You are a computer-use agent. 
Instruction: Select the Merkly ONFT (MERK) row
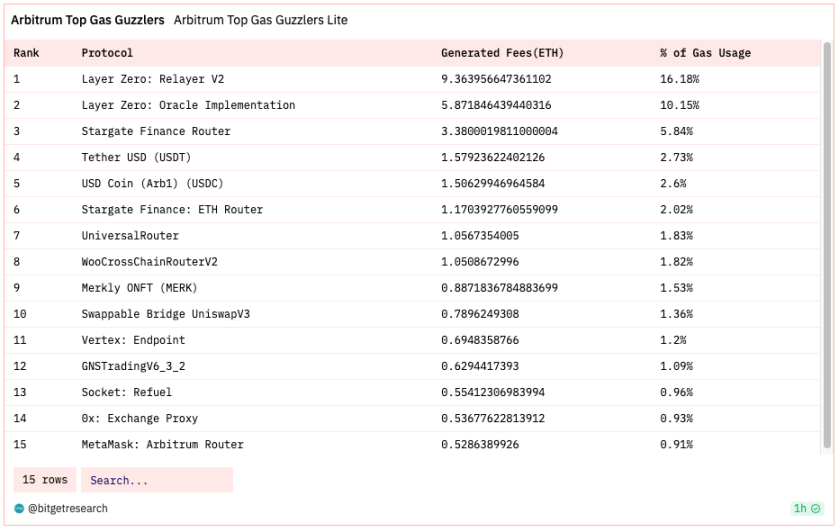tap(412, 288)
